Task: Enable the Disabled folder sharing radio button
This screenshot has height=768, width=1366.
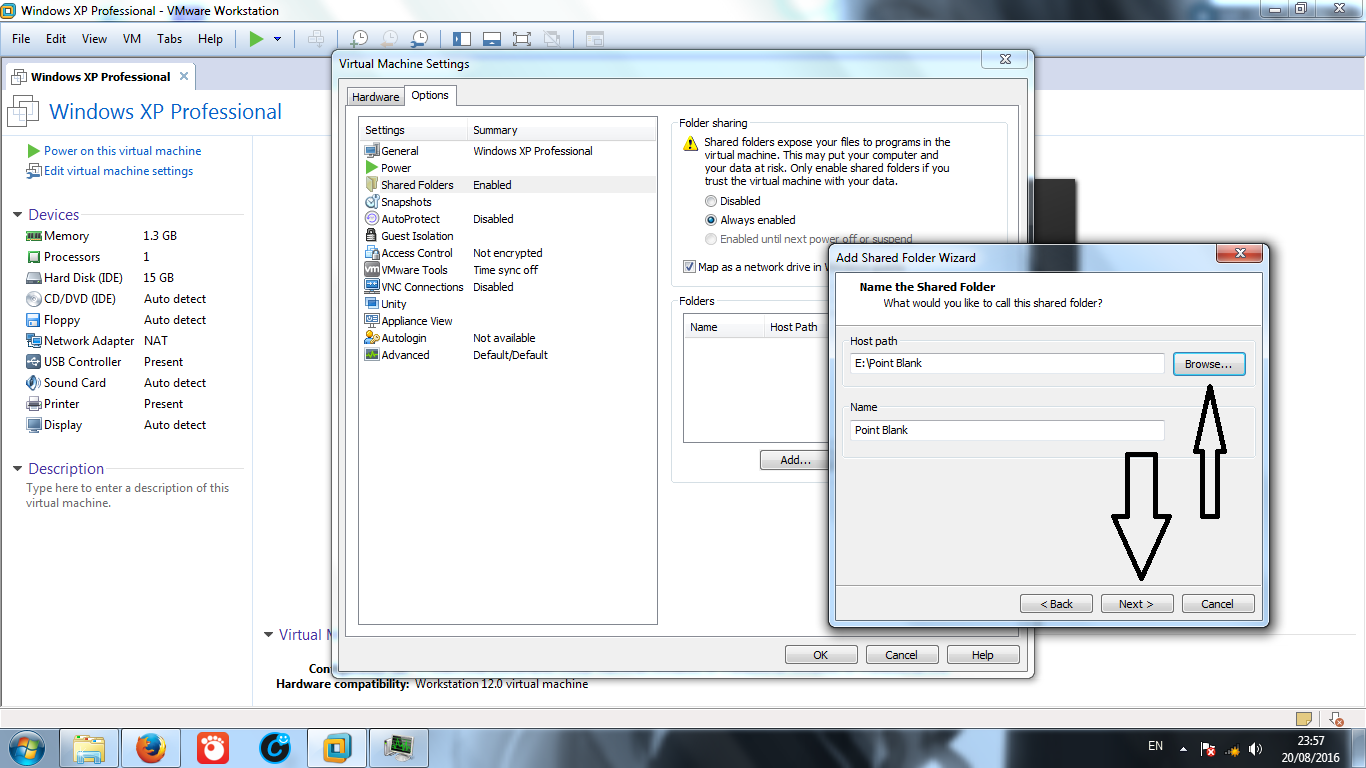Action: coord(711,201)
